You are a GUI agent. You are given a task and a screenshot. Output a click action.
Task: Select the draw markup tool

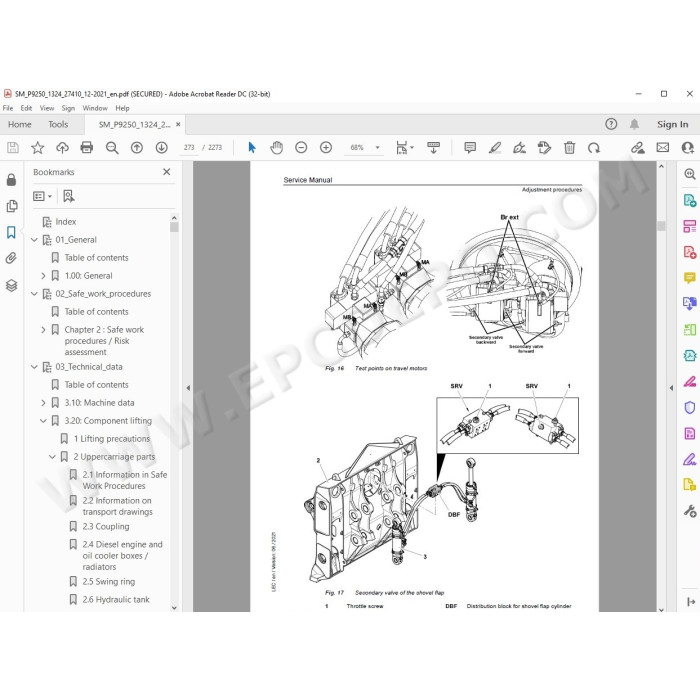coord(519,147)
